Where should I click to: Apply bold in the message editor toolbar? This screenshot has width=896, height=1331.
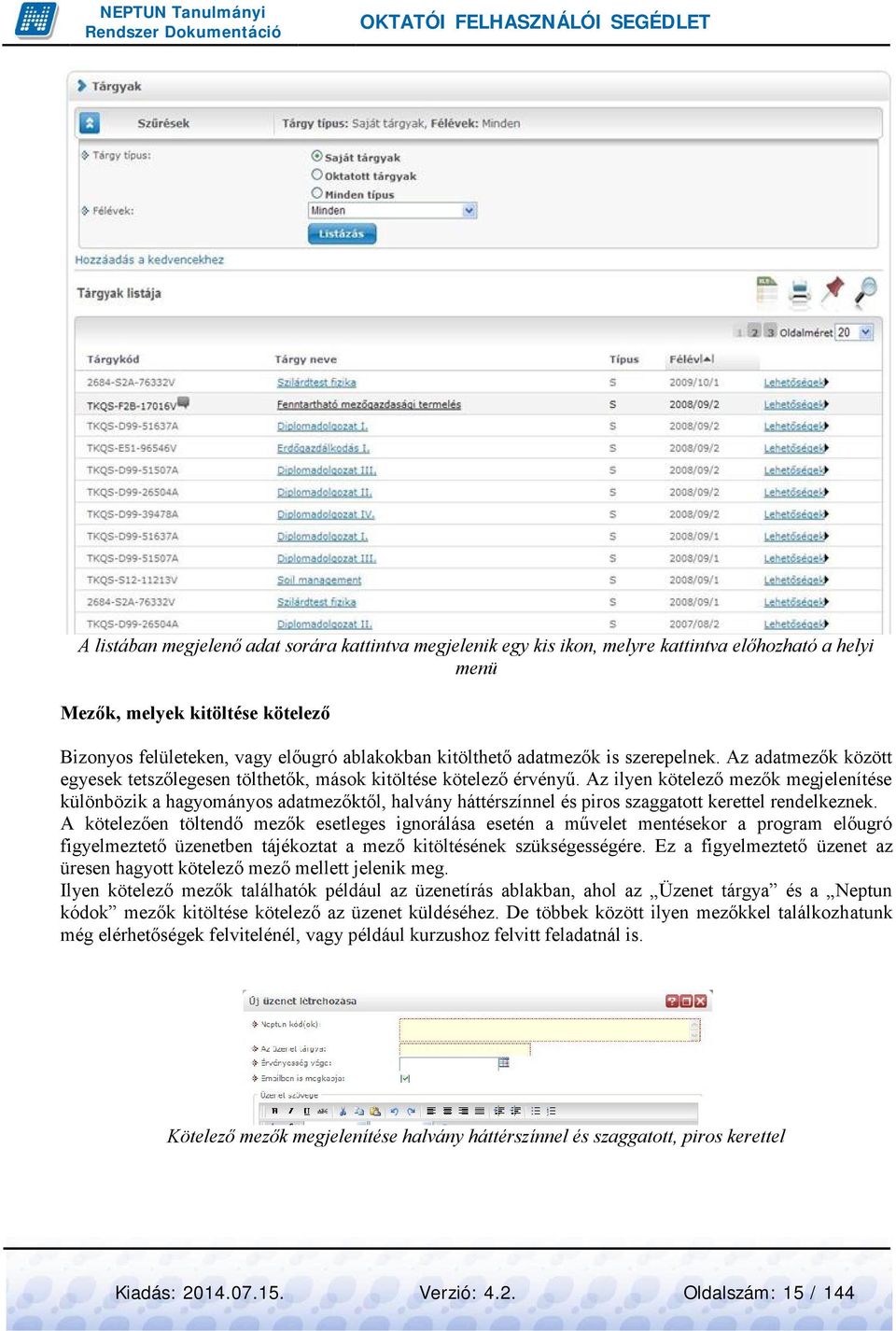point(274,1110)
